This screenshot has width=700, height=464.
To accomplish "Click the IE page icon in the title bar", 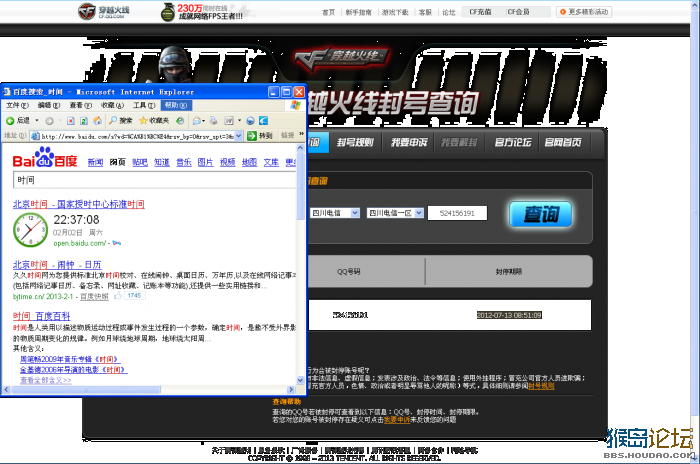I will pyautogui.click(x=7, y=92).
